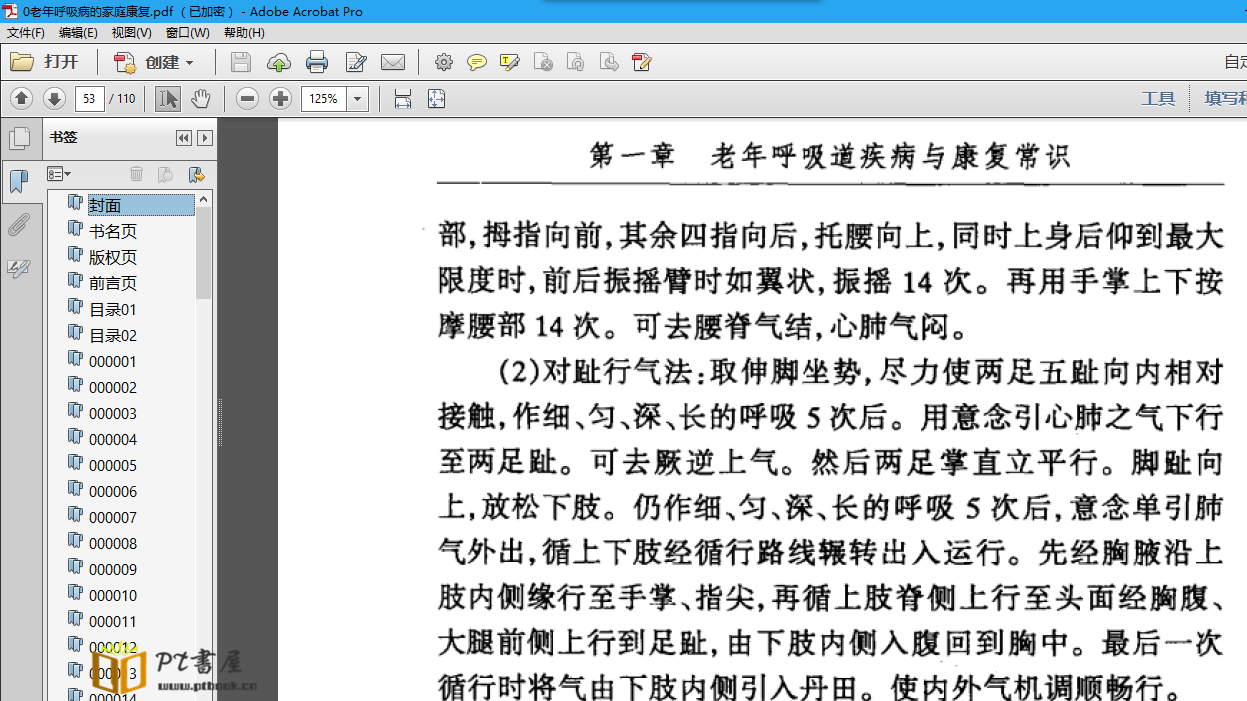The width and height of the screenshot is (1247, 701).
Task: Zoom in with the plus button
Action: (x=280, y=98)
